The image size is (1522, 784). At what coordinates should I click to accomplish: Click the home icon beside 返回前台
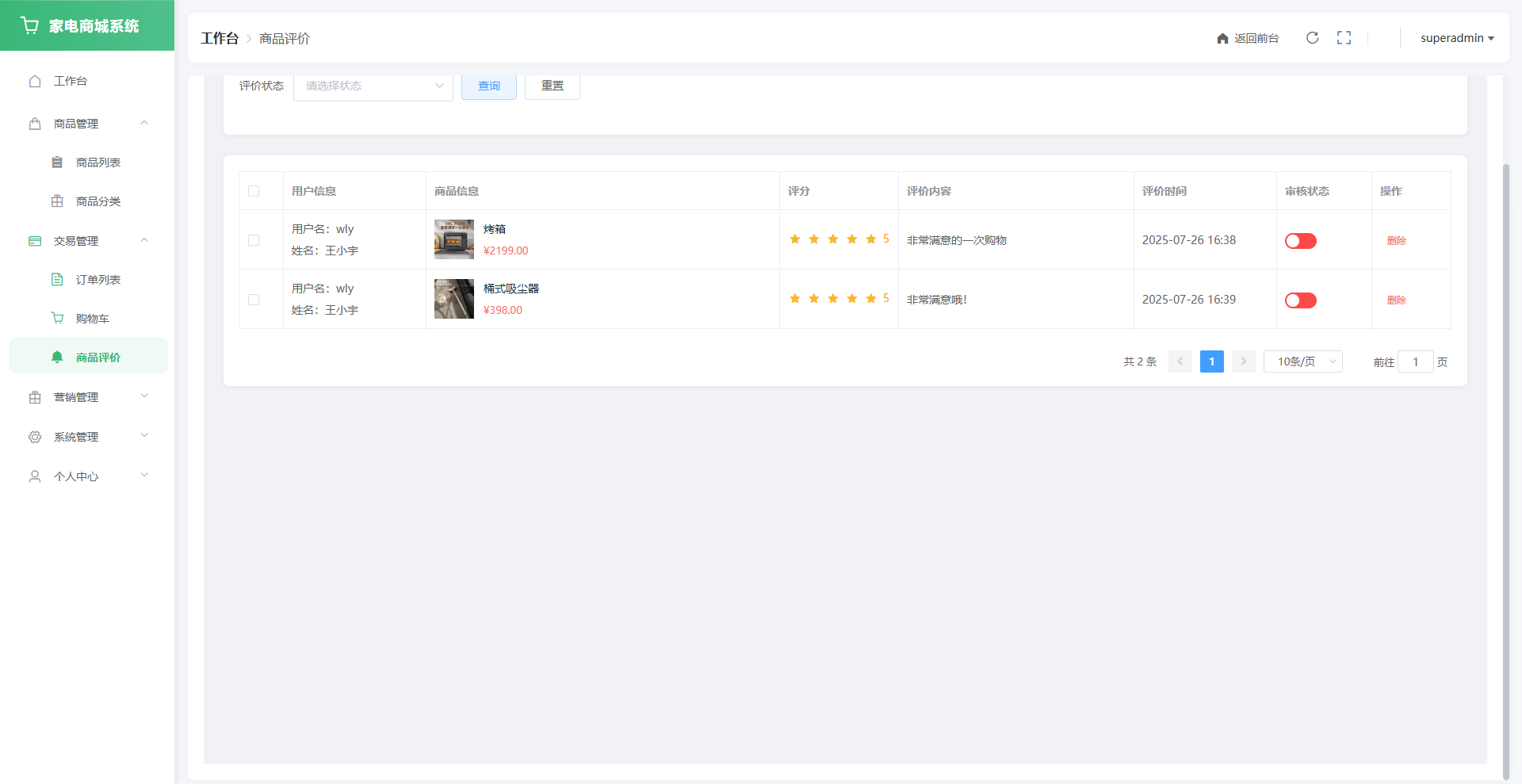[1222, 39]
